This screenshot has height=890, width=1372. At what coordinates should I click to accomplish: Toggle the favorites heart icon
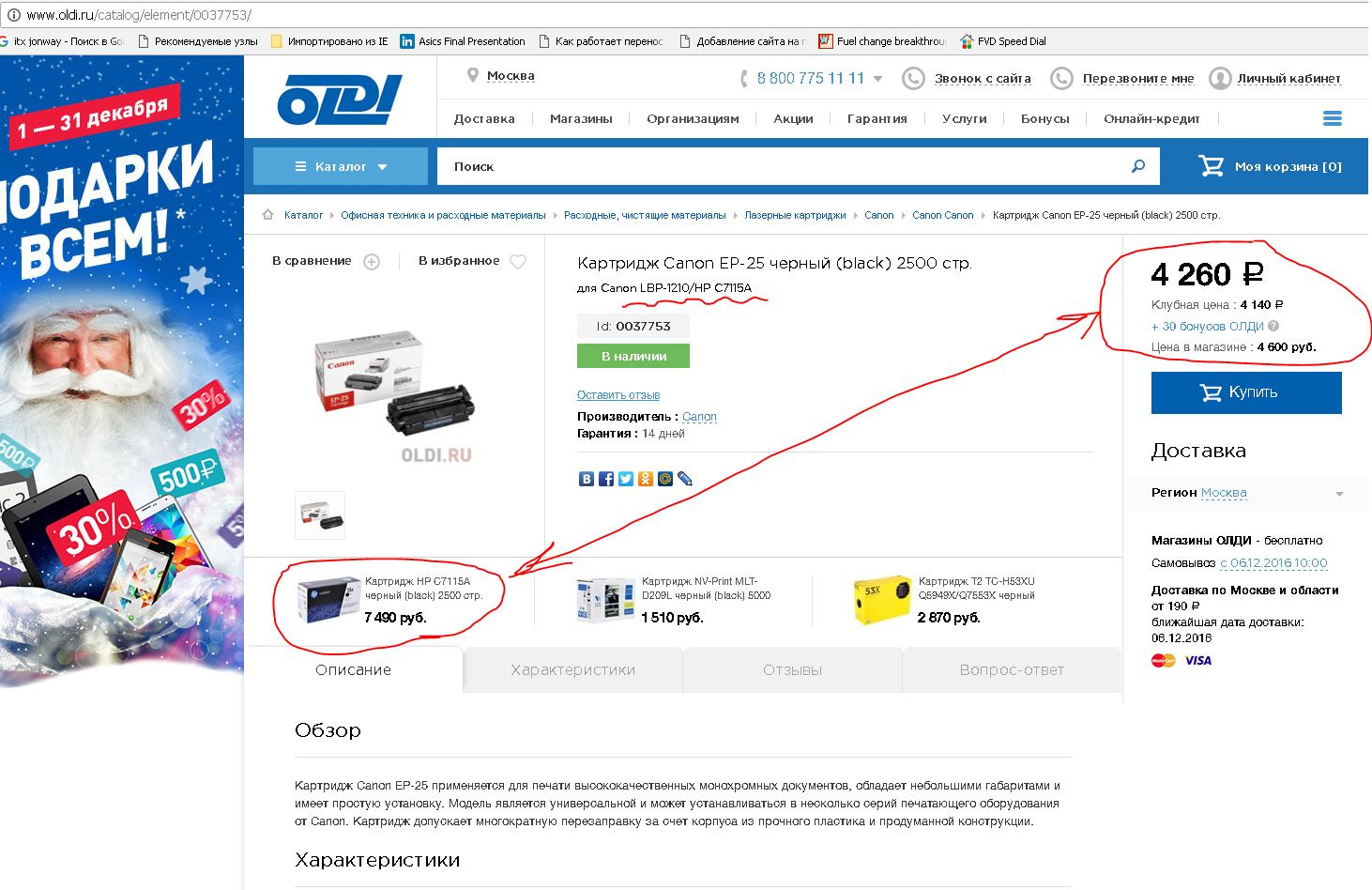518,262
